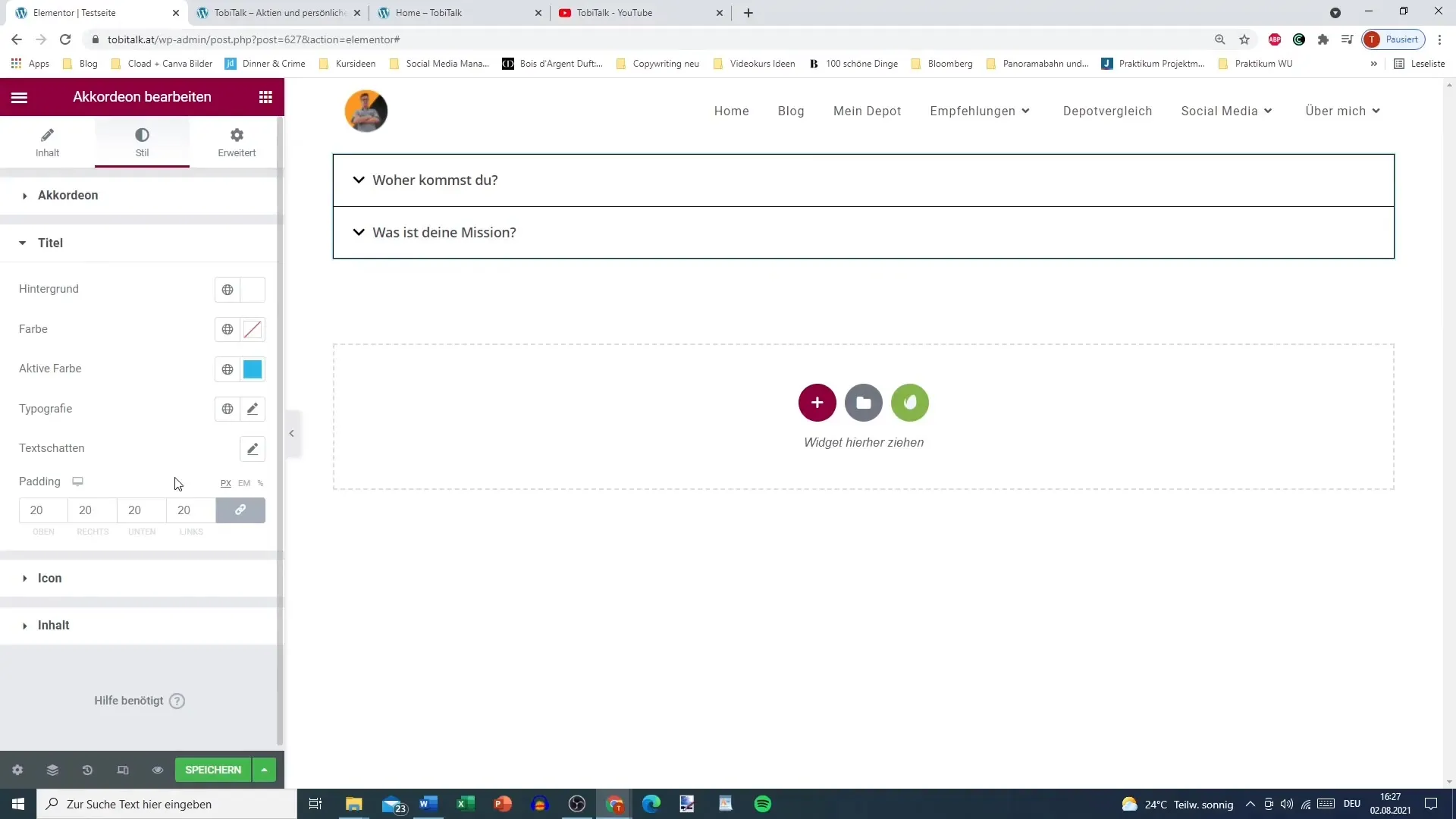The width and height of the screenshot is (1456, 819).
Task: Toggle preview eye icon in bottom bar
Action: (158, 770)
